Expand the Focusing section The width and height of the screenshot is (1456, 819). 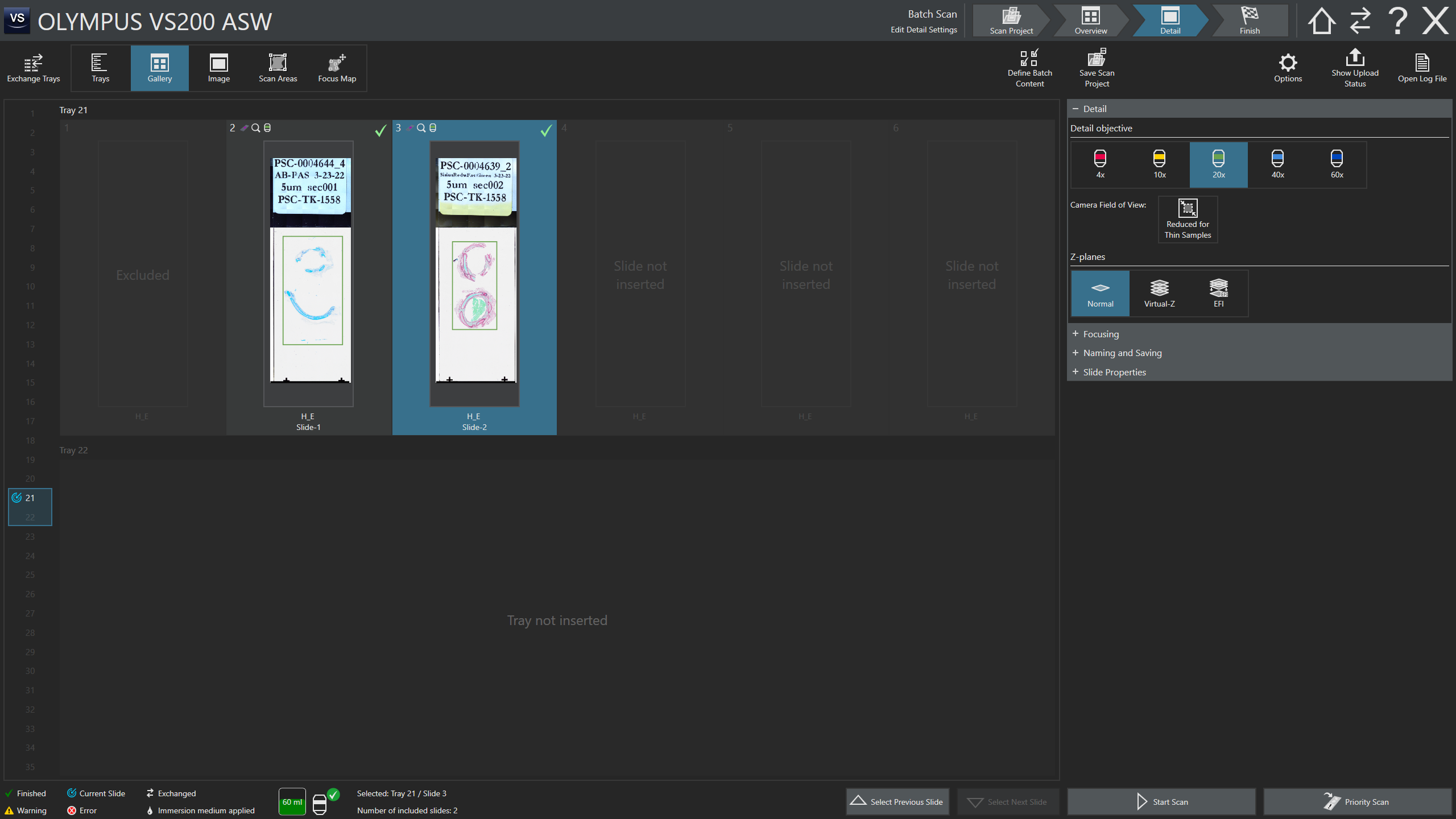(1101, 334)
